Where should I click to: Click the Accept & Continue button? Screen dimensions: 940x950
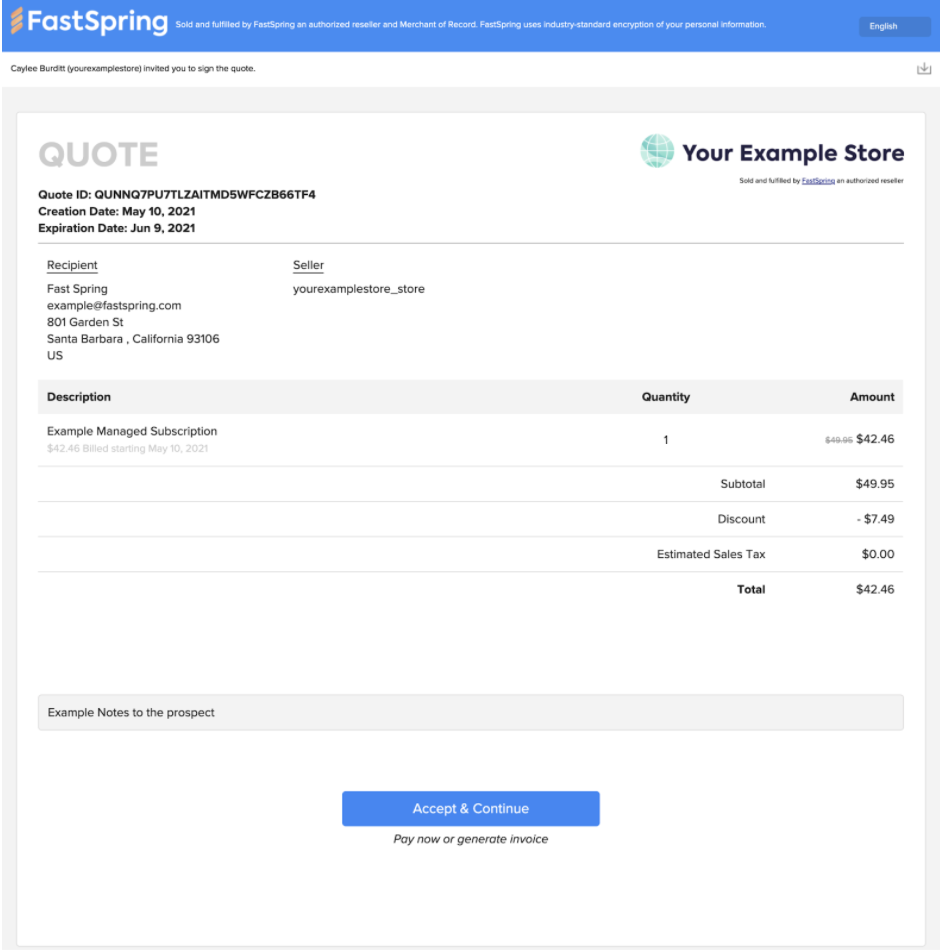coord(470,808)
